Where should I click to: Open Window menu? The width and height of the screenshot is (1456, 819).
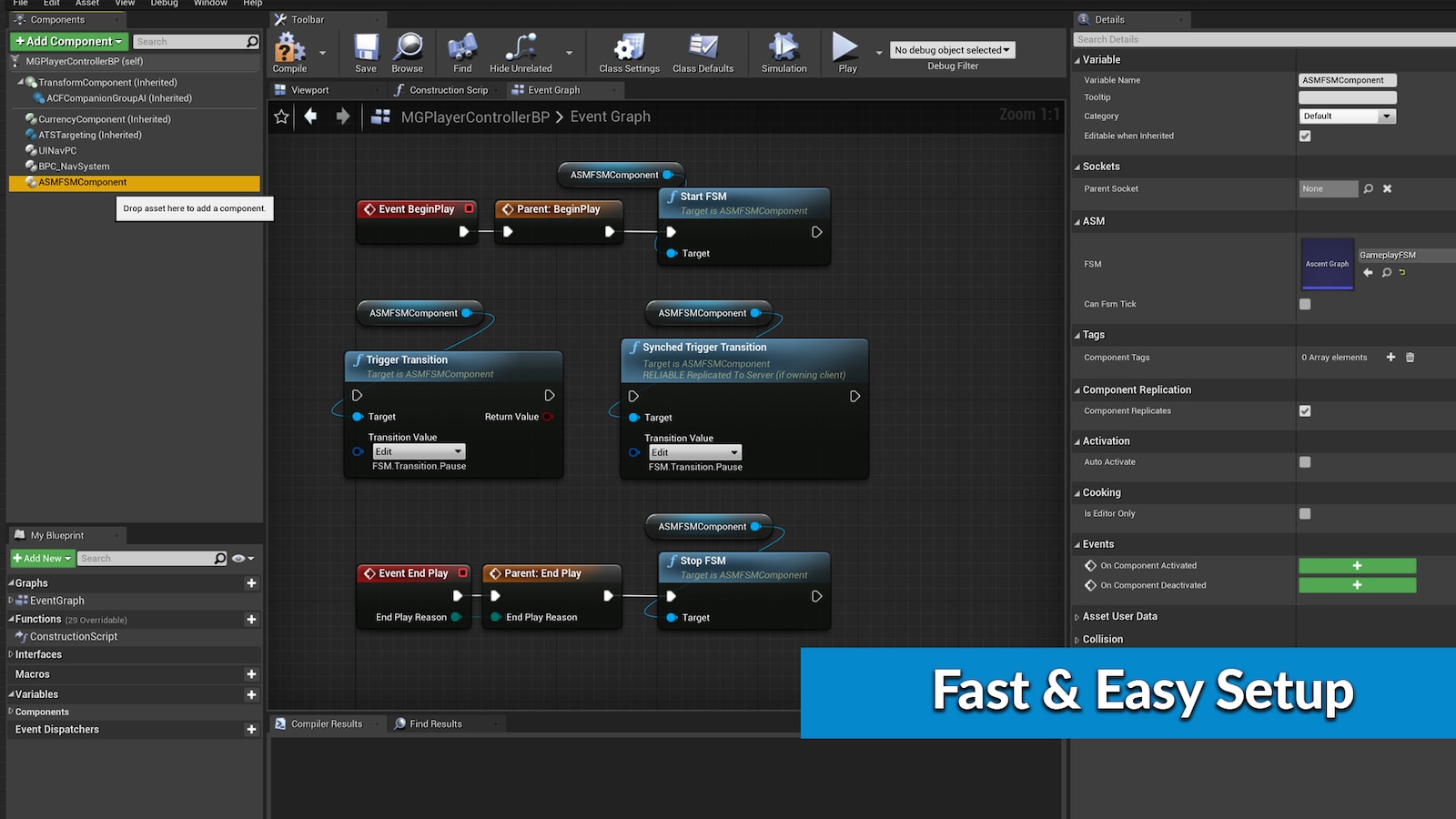(x=210, y=3)
